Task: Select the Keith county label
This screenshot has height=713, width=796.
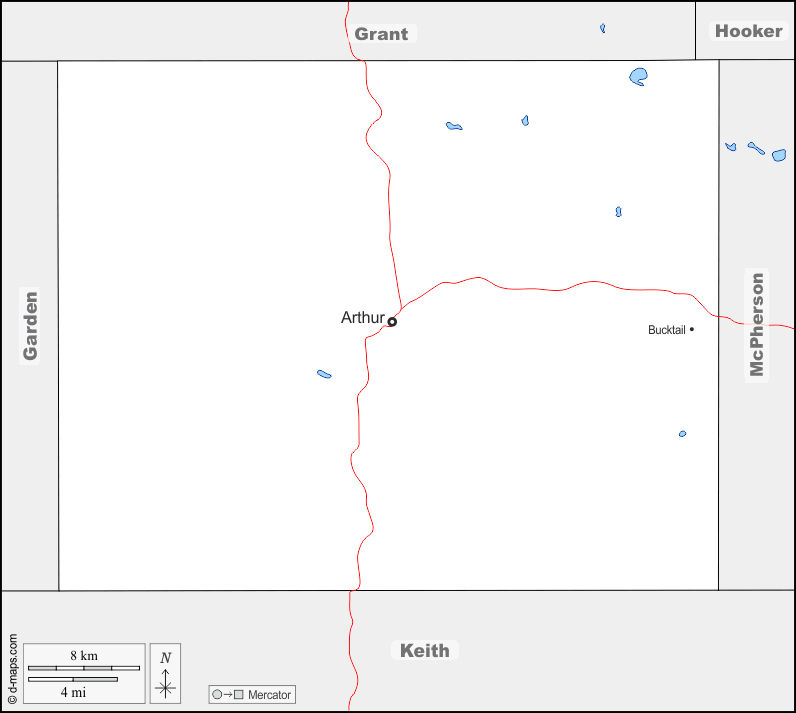Action: [424, 650]
